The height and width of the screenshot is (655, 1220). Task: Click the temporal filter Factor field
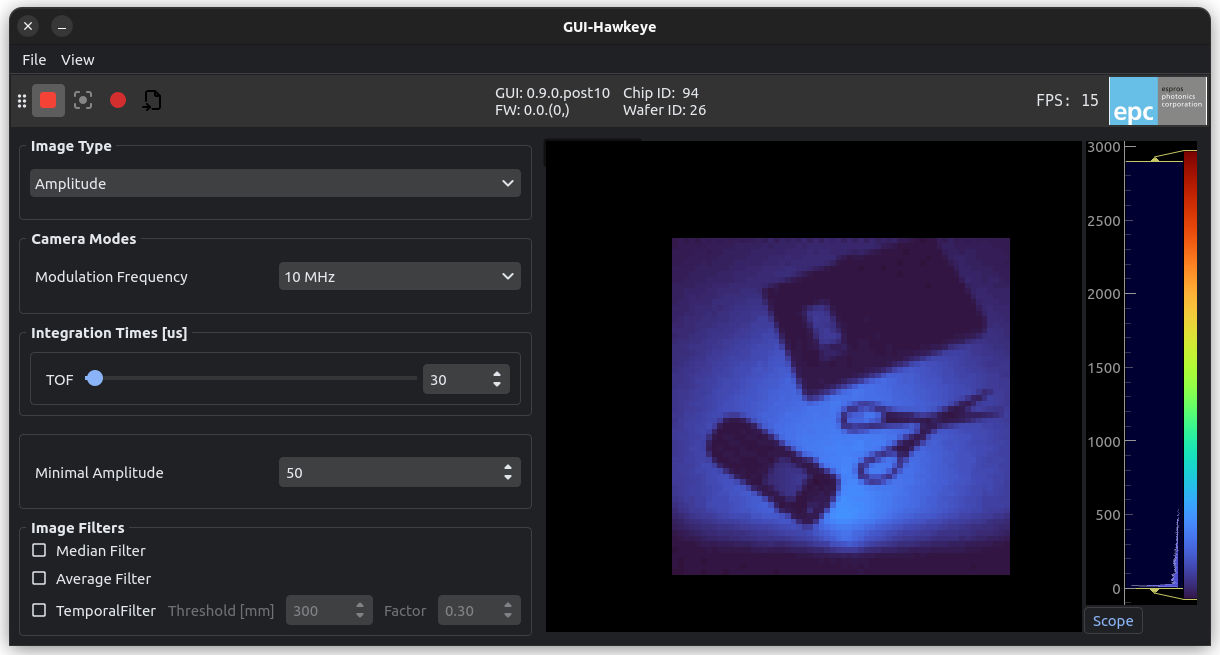tap(479, 610)
